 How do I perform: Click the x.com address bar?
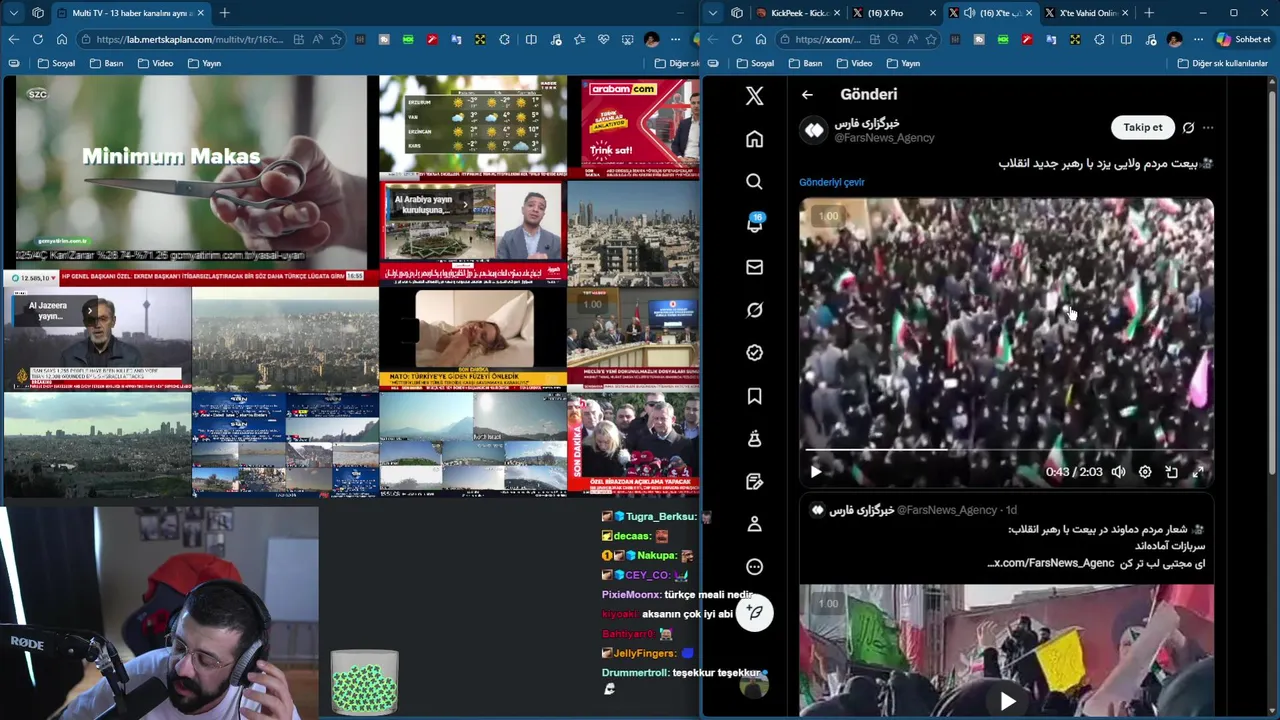coord(829,40)
